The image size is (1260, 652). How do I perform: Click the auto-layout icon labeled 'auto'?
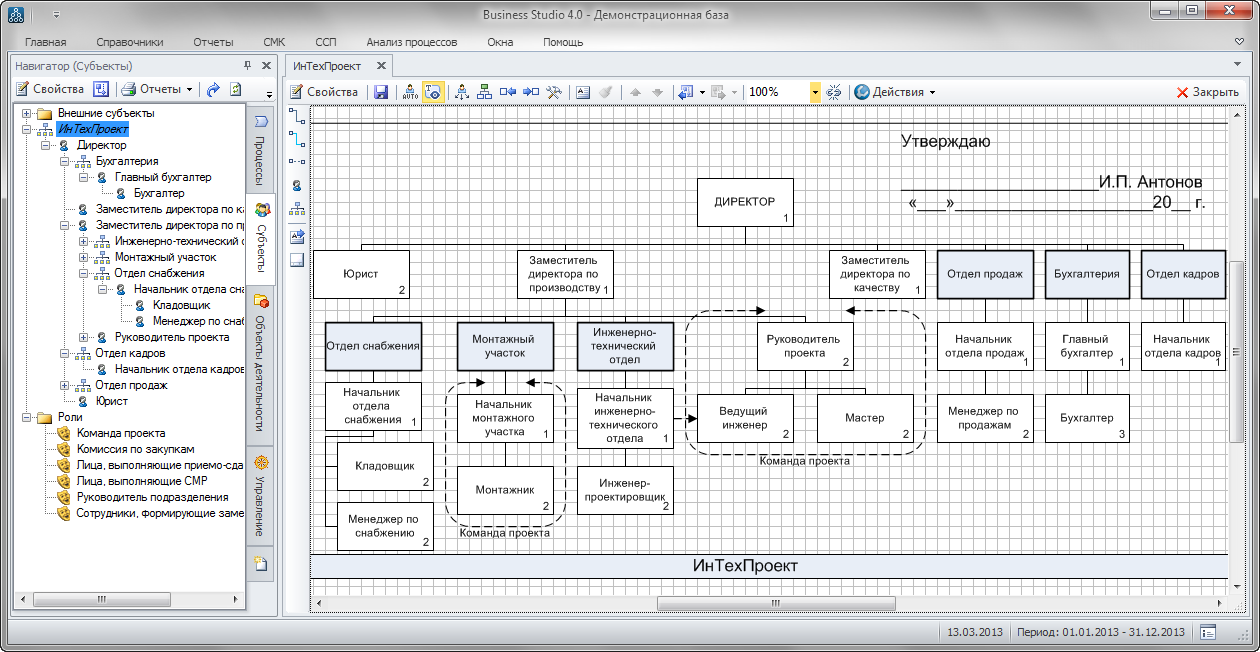(410, 92)
